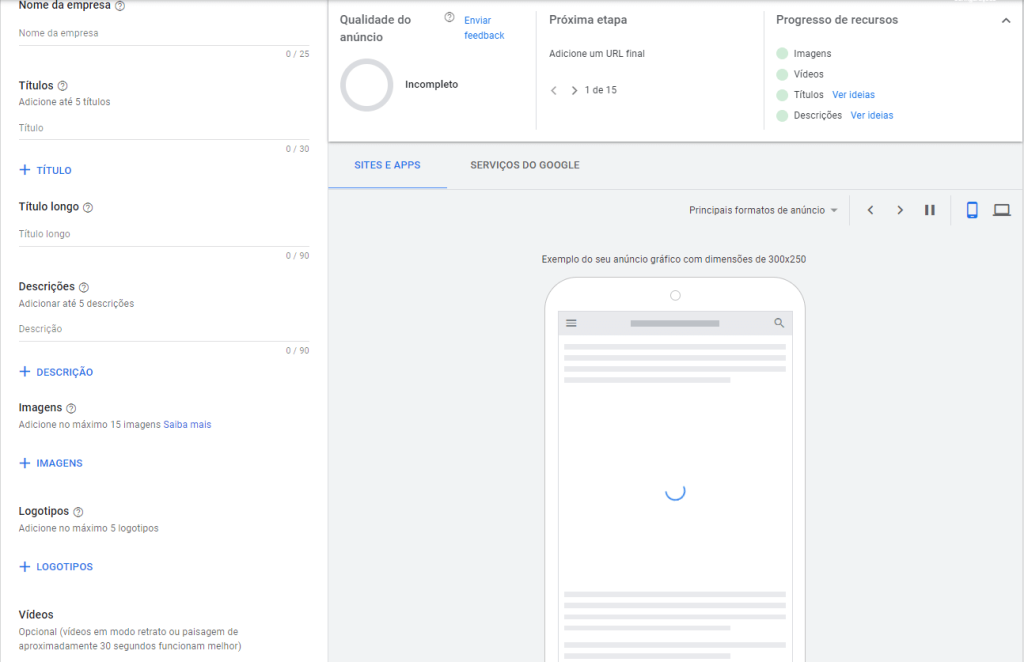1024x662 pixels.
Task: Open Ver ideias link for Títulos
Action: pos(853,95)
